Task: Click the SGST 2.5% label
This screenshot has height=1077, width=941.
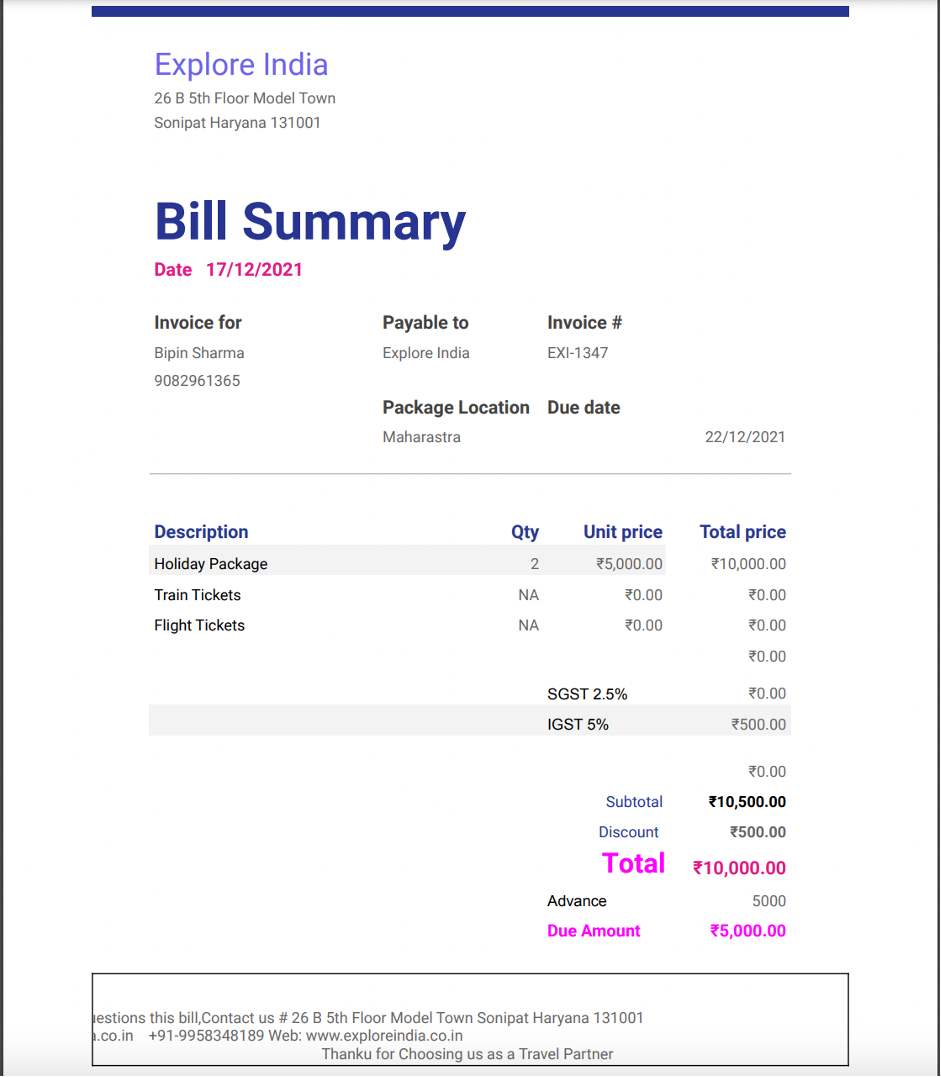Action: click(587, 694)
